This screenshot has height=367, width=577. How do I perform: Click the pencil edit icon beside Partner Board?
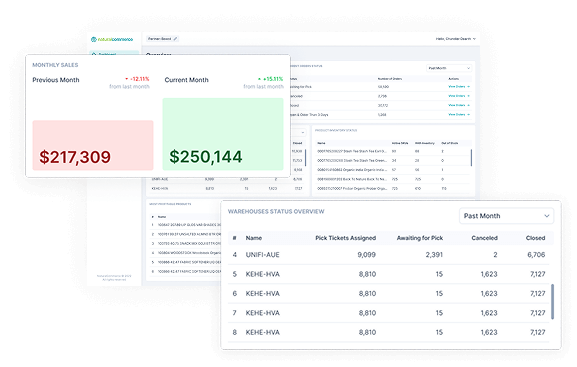pyautogui.click(x=175, y=39)
